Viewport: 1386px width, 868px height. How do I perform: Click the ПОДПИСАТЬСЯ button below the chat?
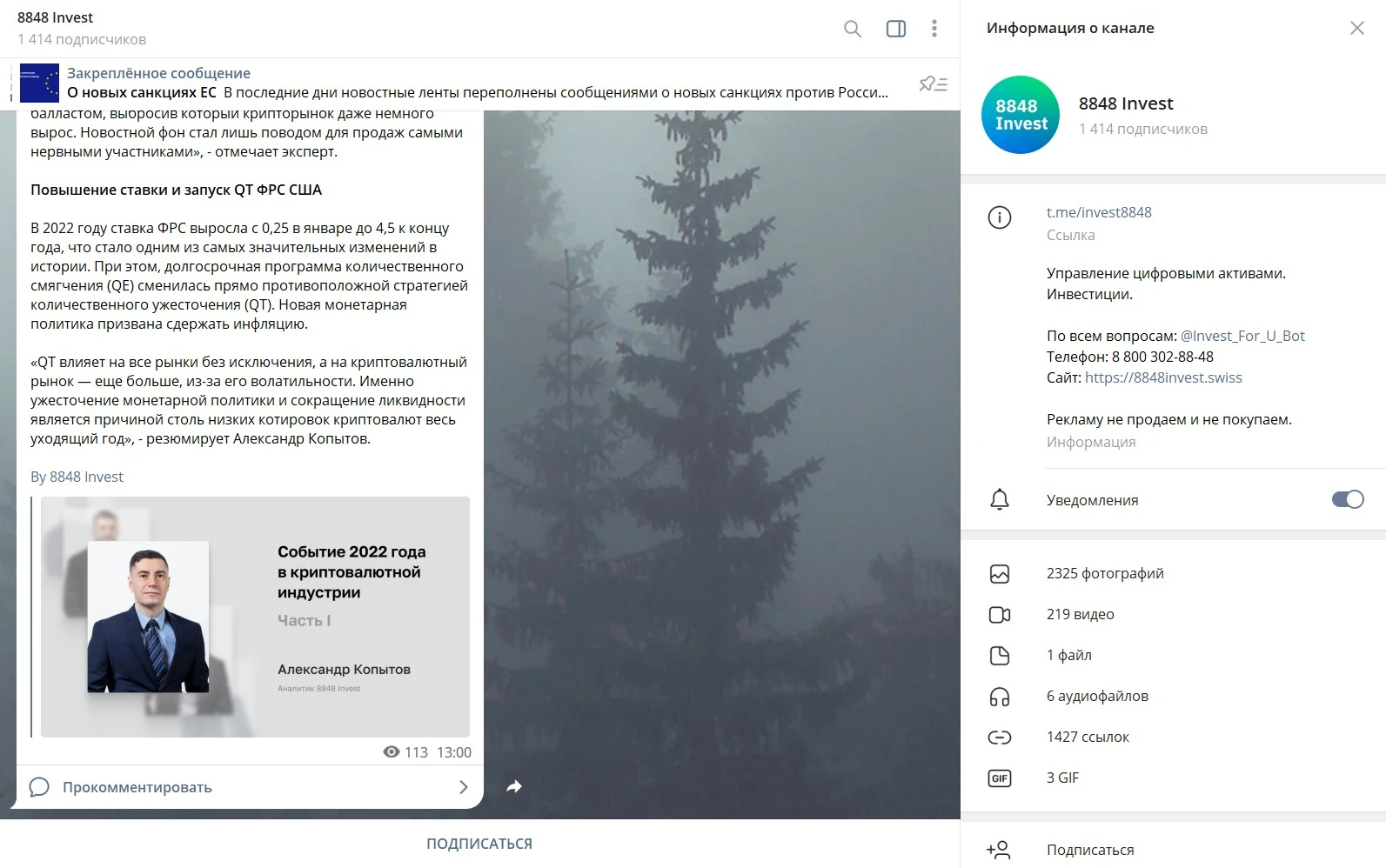click(479, 844)
